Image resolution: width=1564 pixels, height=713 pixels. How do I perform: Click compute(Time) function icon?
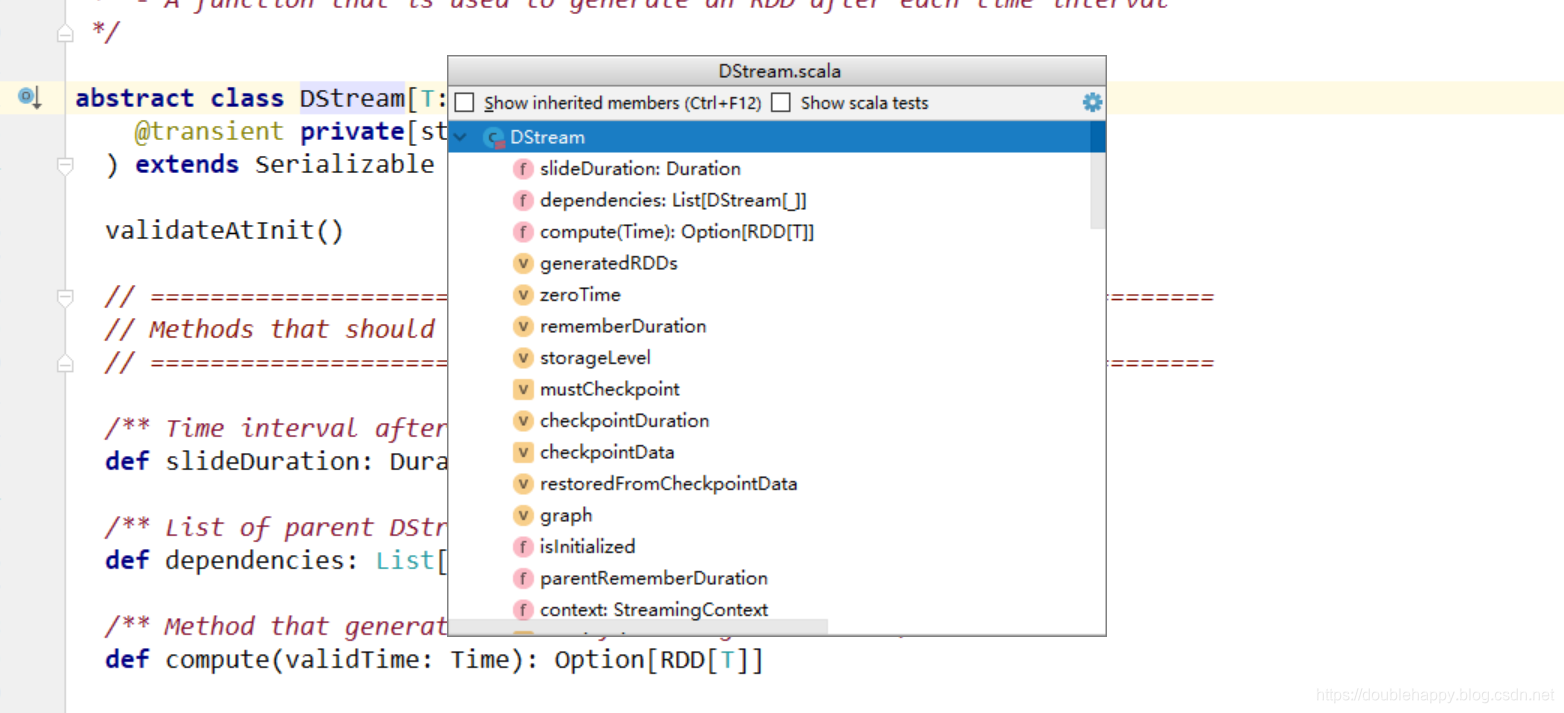[523, 232]
